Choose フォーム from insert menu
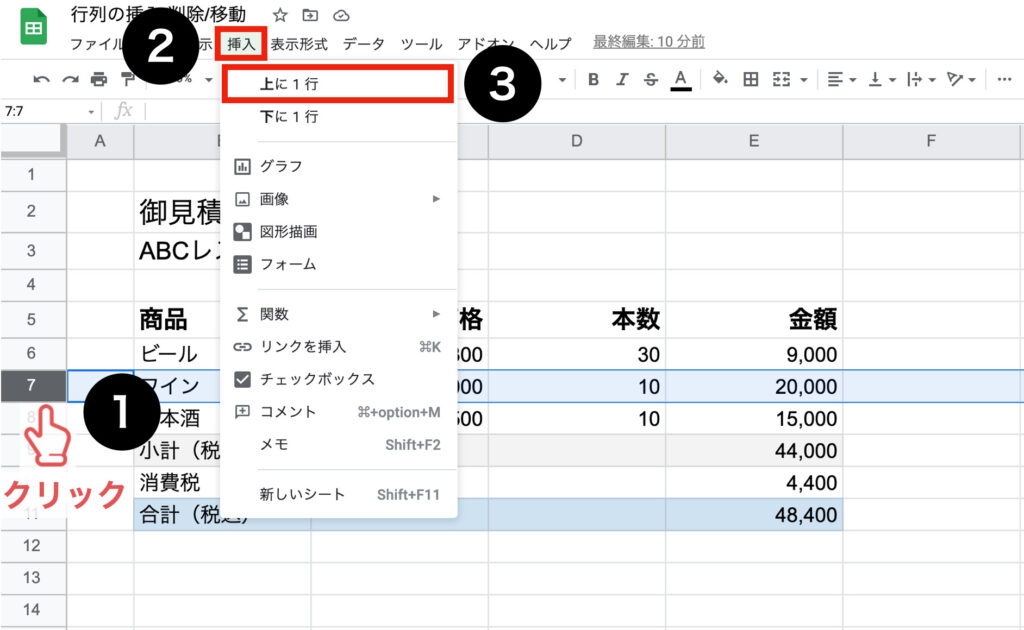The height and width of the screenshot is (630, 1024). pyautogui.click(x=338, y=264)
